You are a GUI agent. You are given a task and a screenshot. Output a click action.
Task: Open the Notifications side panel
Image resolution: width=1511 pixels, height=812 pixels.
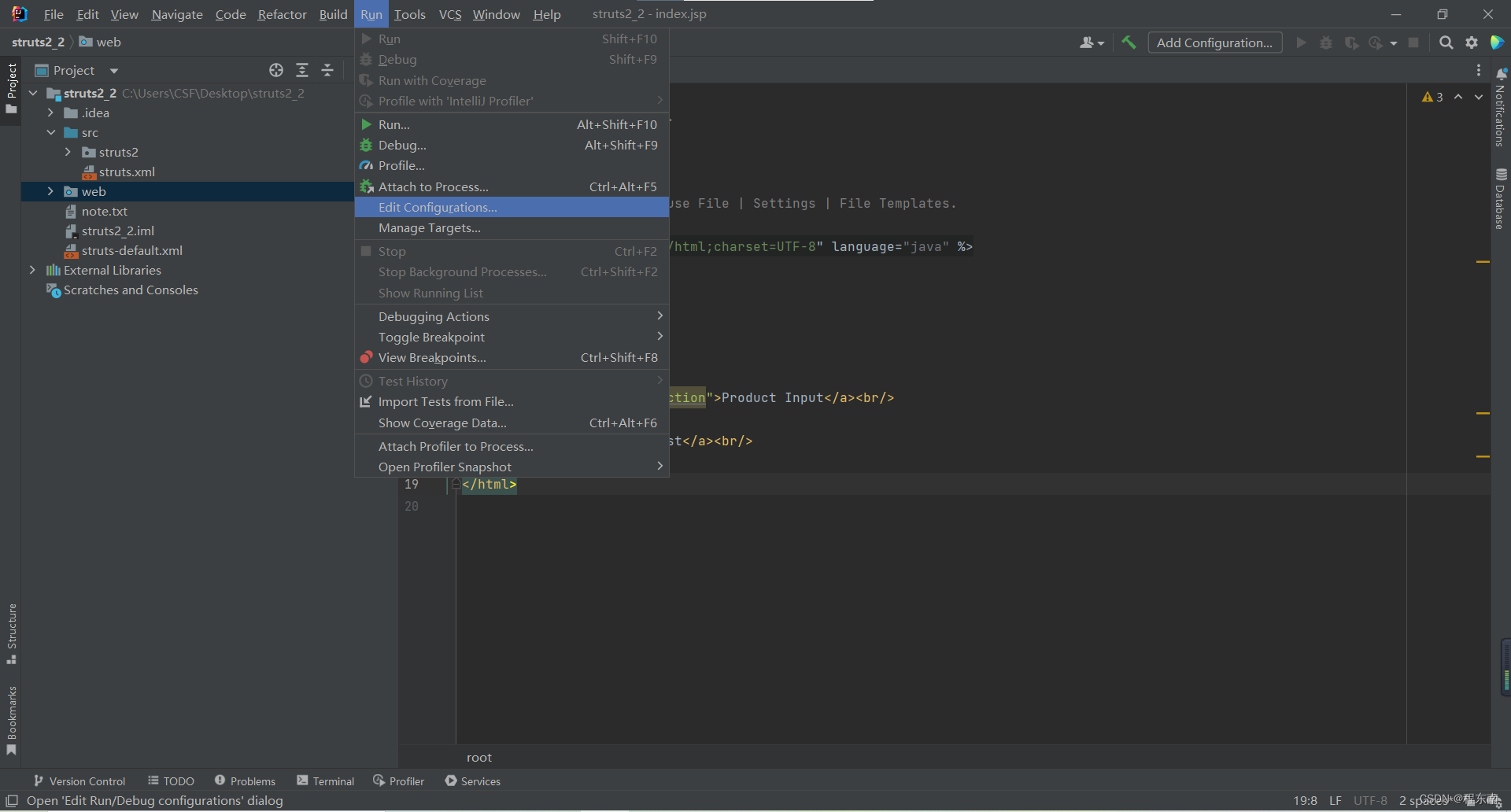point(1501,106)
